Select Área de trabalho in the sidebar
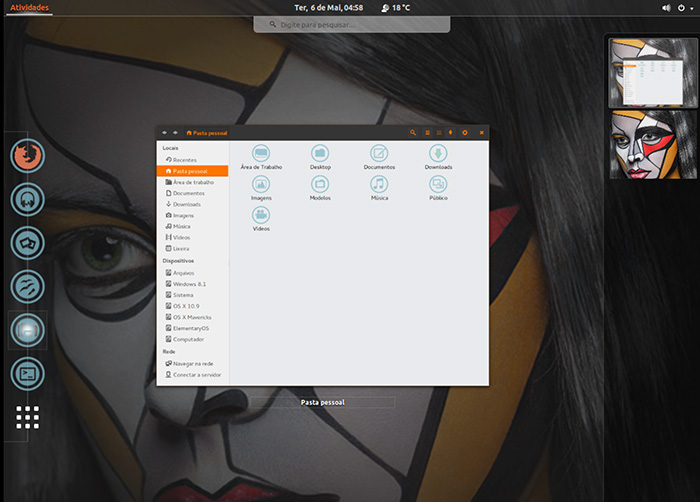 pos(192,182)
